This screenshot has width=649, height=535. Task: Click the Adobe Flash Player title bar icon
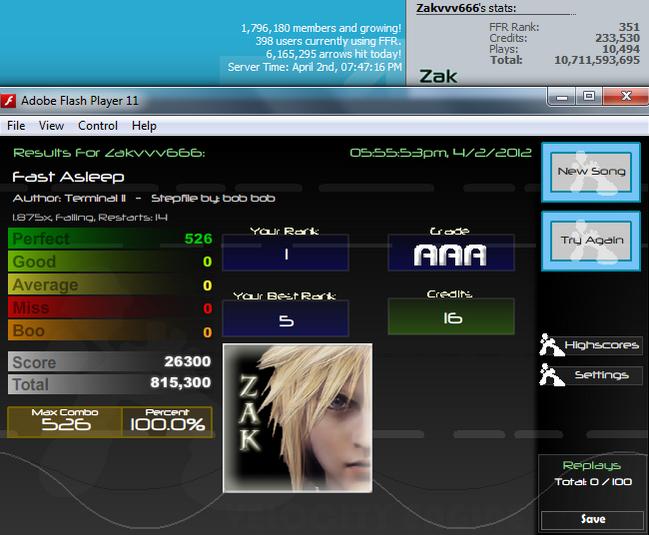click(8, 101)
